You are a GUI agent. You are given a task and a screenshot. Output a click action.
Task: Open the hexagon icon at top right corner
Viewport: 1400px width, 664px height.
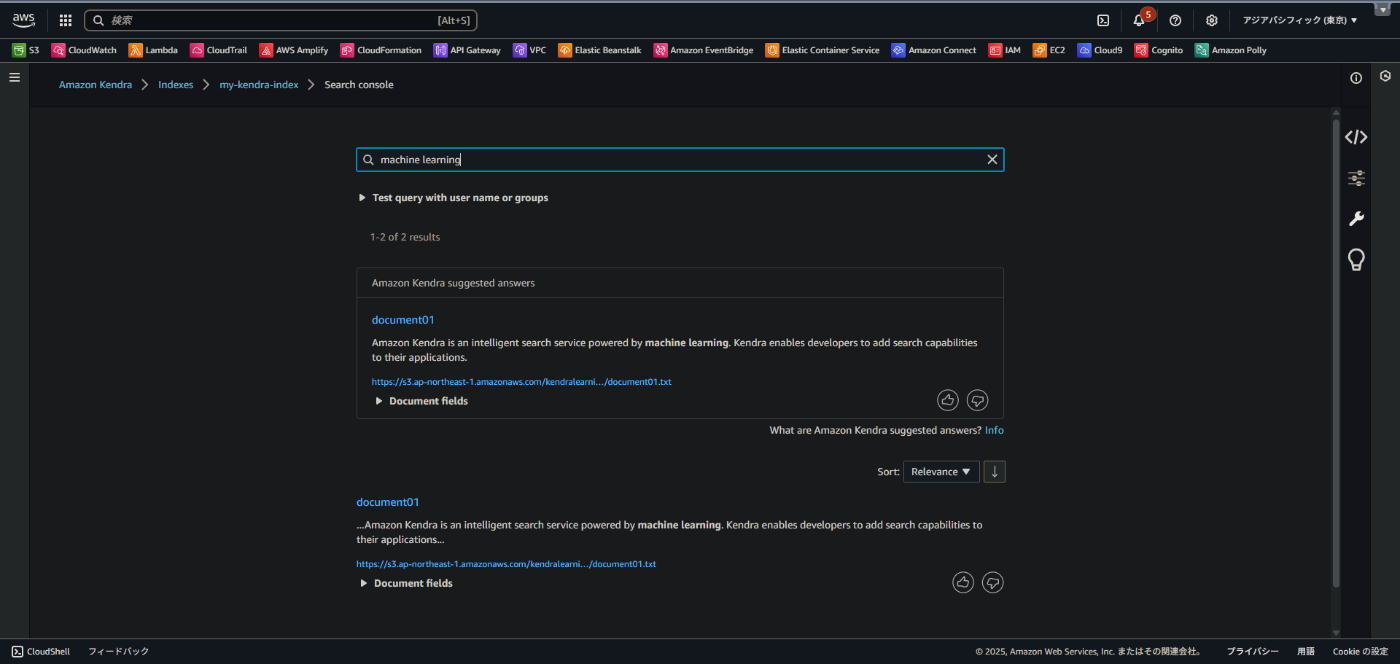[x=1385, y=76]
